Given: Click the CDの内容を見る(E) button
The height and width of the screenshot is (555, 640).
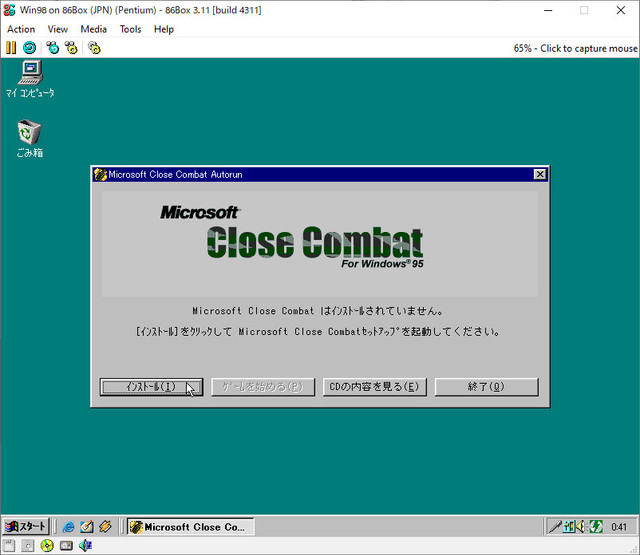Looking at the screenshot, I should tap(375, 387).
